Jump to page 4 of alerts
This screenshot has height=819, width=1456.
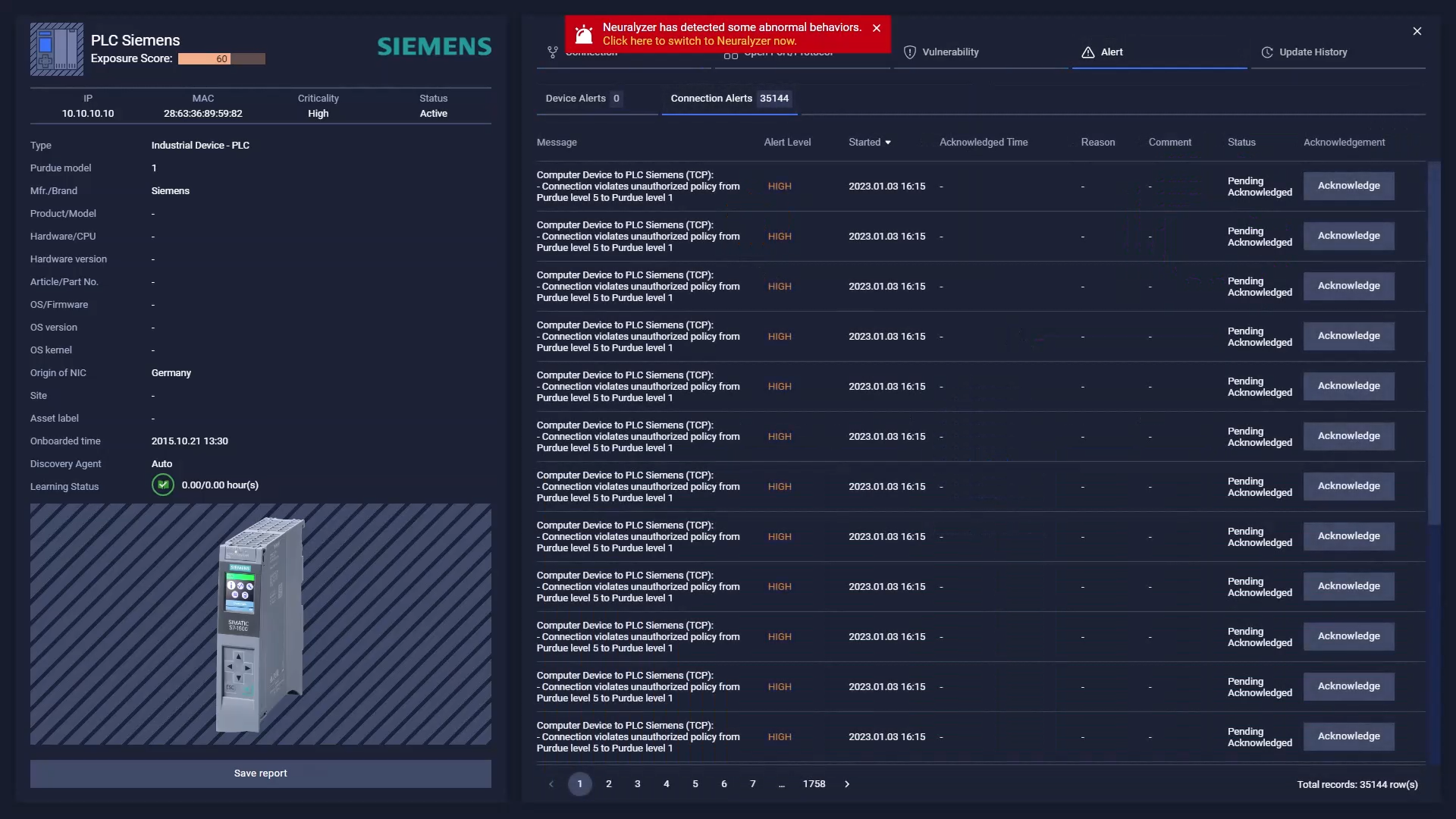click(667, 784)
